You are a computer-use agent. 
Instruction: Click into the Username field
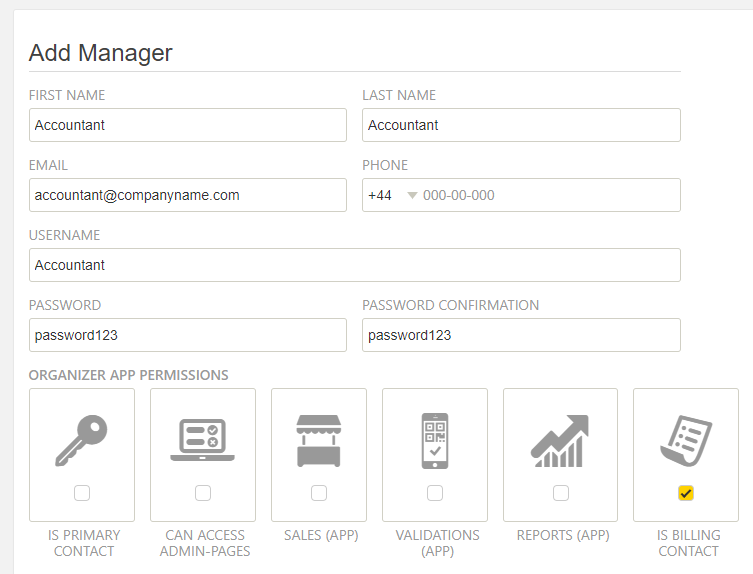[355, 265]
